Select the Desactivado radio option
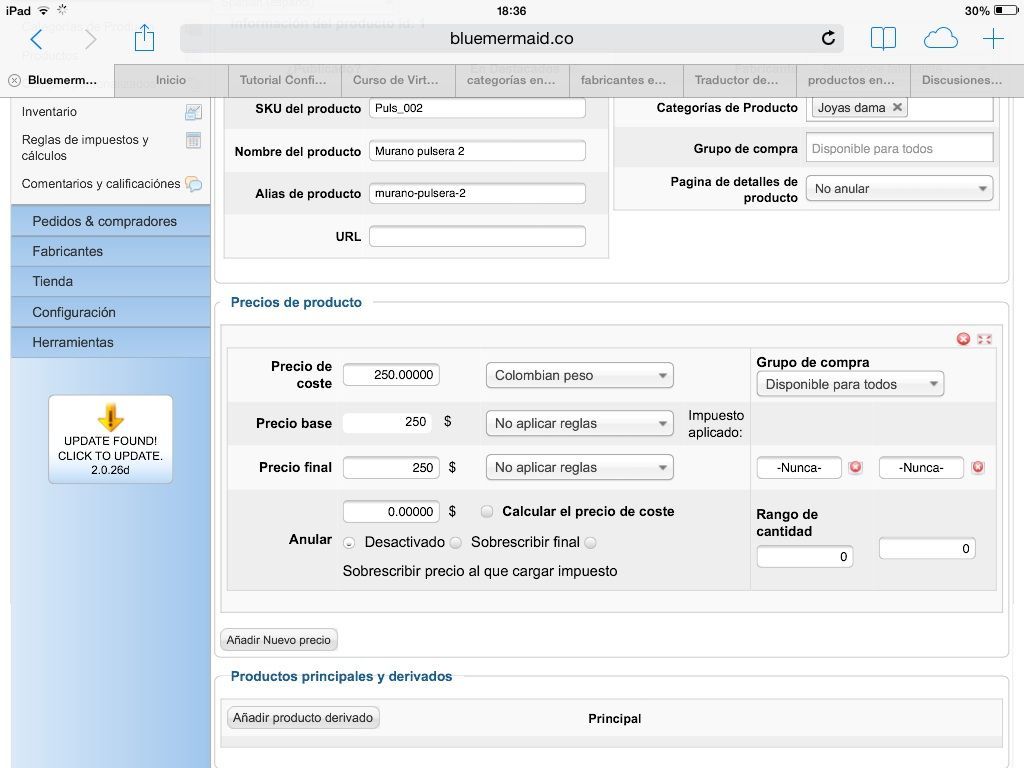 click(349, 543)
